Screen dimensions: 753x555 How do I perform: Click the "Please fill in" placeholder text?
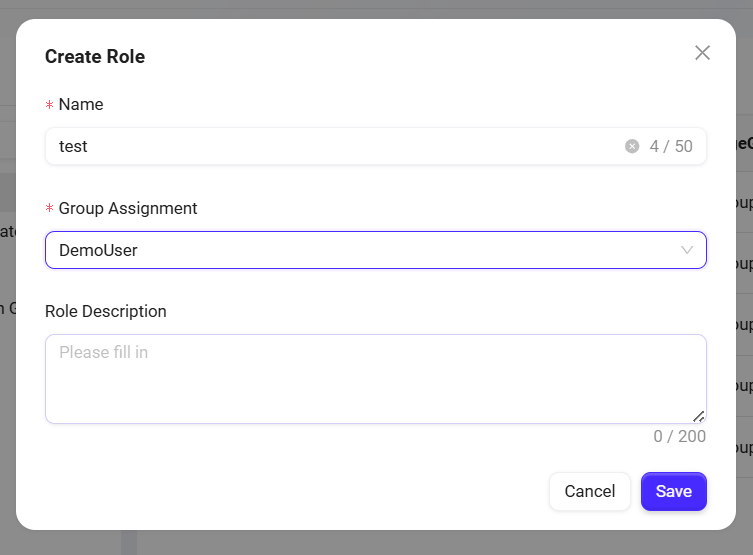pyautogui.click(x=103, y=352)
